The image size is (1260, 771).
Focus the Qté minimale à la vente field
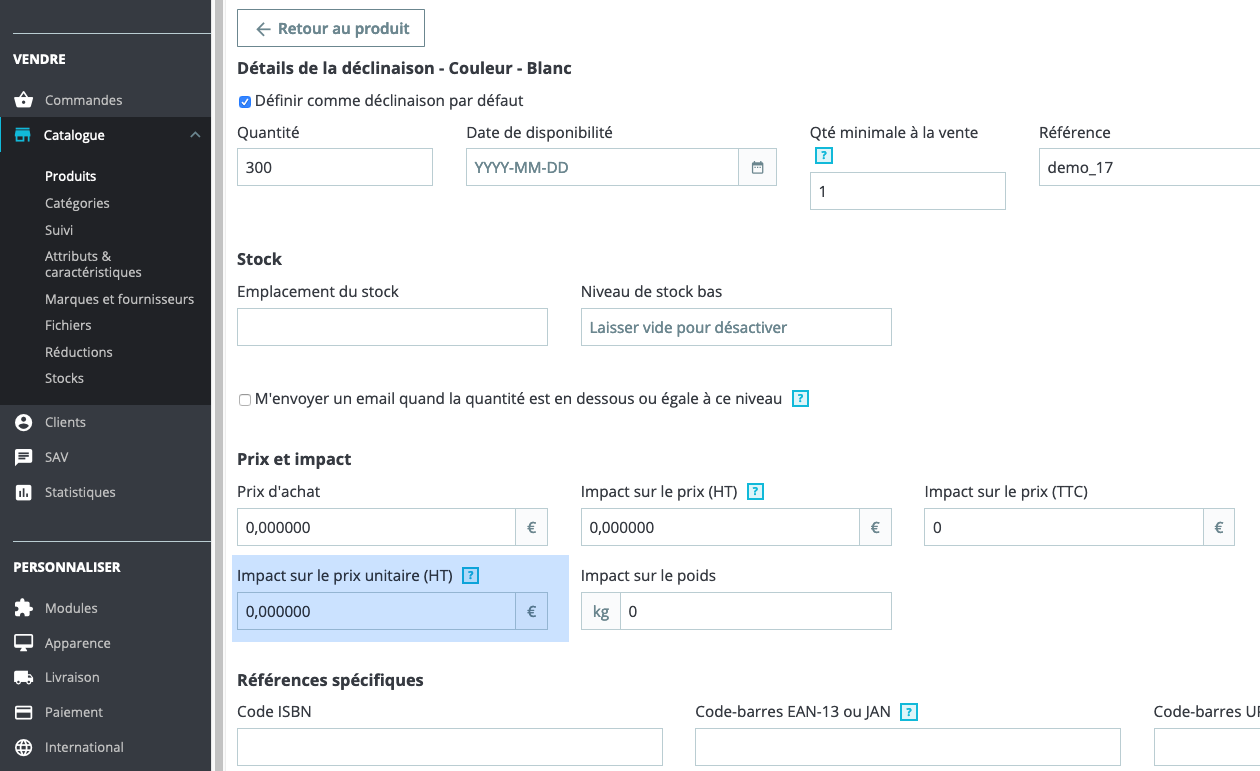(908, 191)
